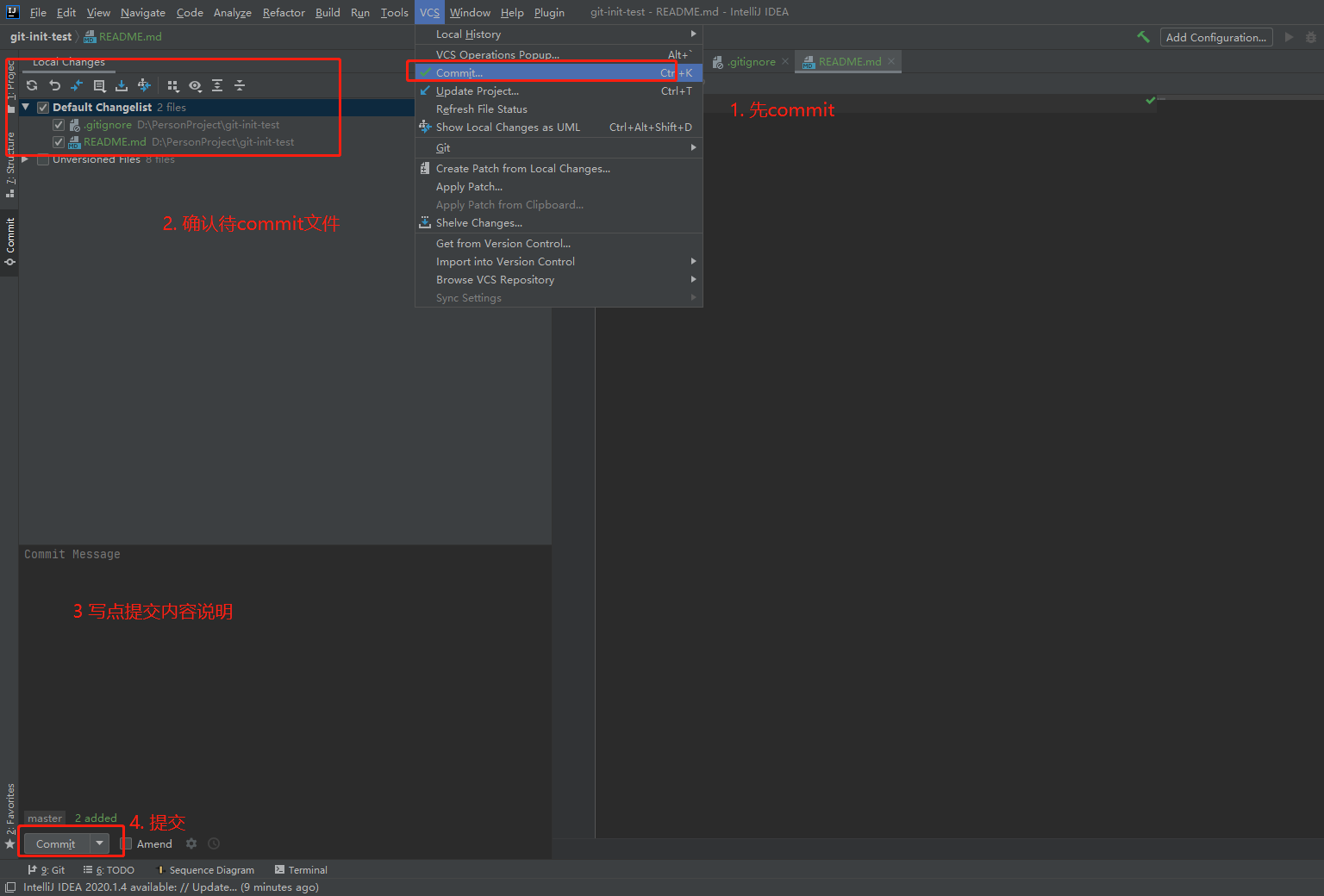The height and width of the screenshot is (896, 1324).
Task: Open the Git tool window
Action: pyautogui.click(x=47, y=870)
